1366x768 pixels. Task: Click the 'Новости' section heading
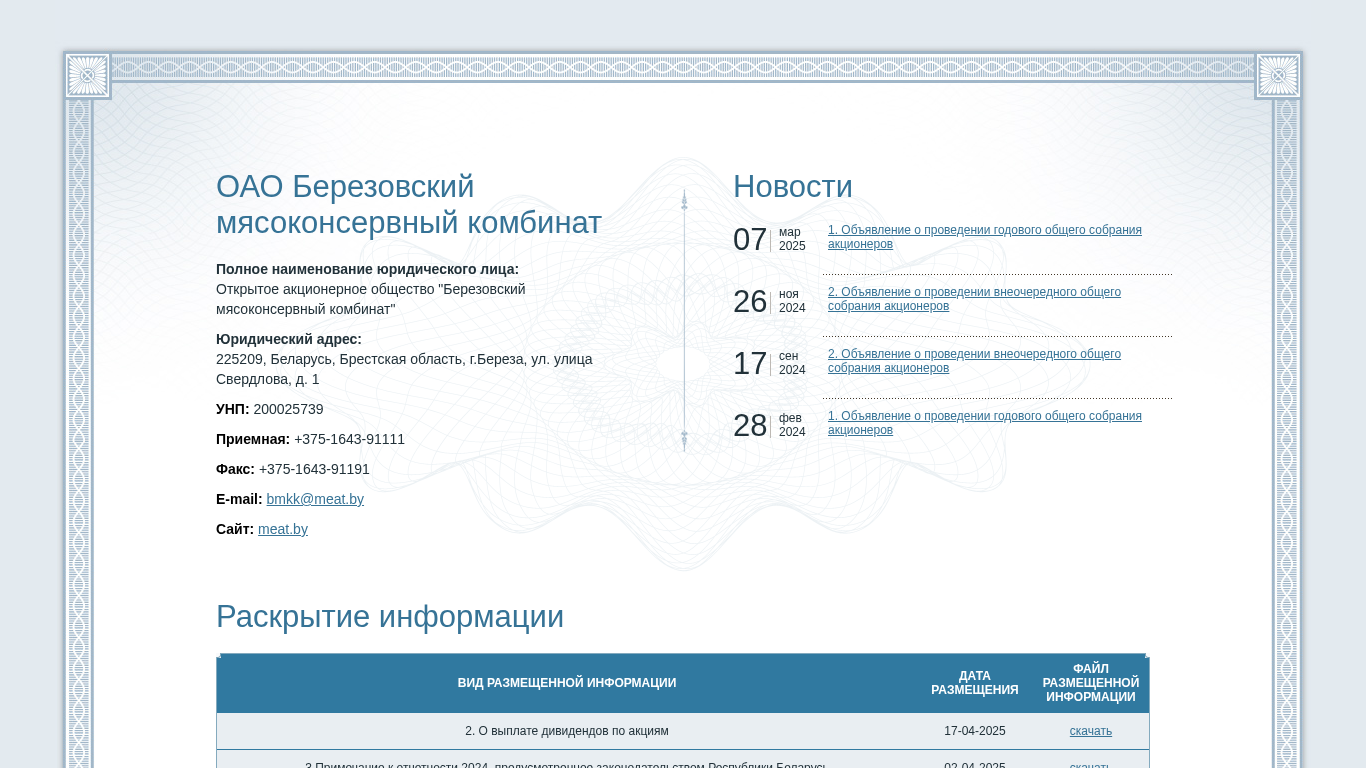pyautogui.click(x=792, y=187)
